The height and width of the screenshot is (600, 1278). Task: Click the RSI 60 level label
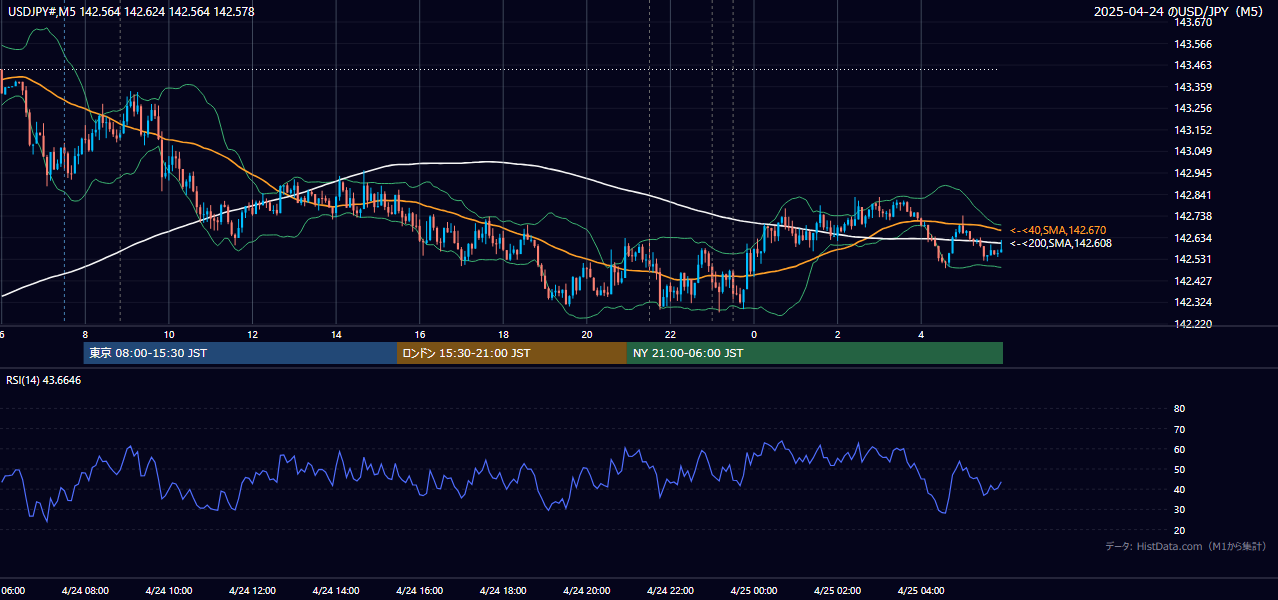tap(1179, 449)
